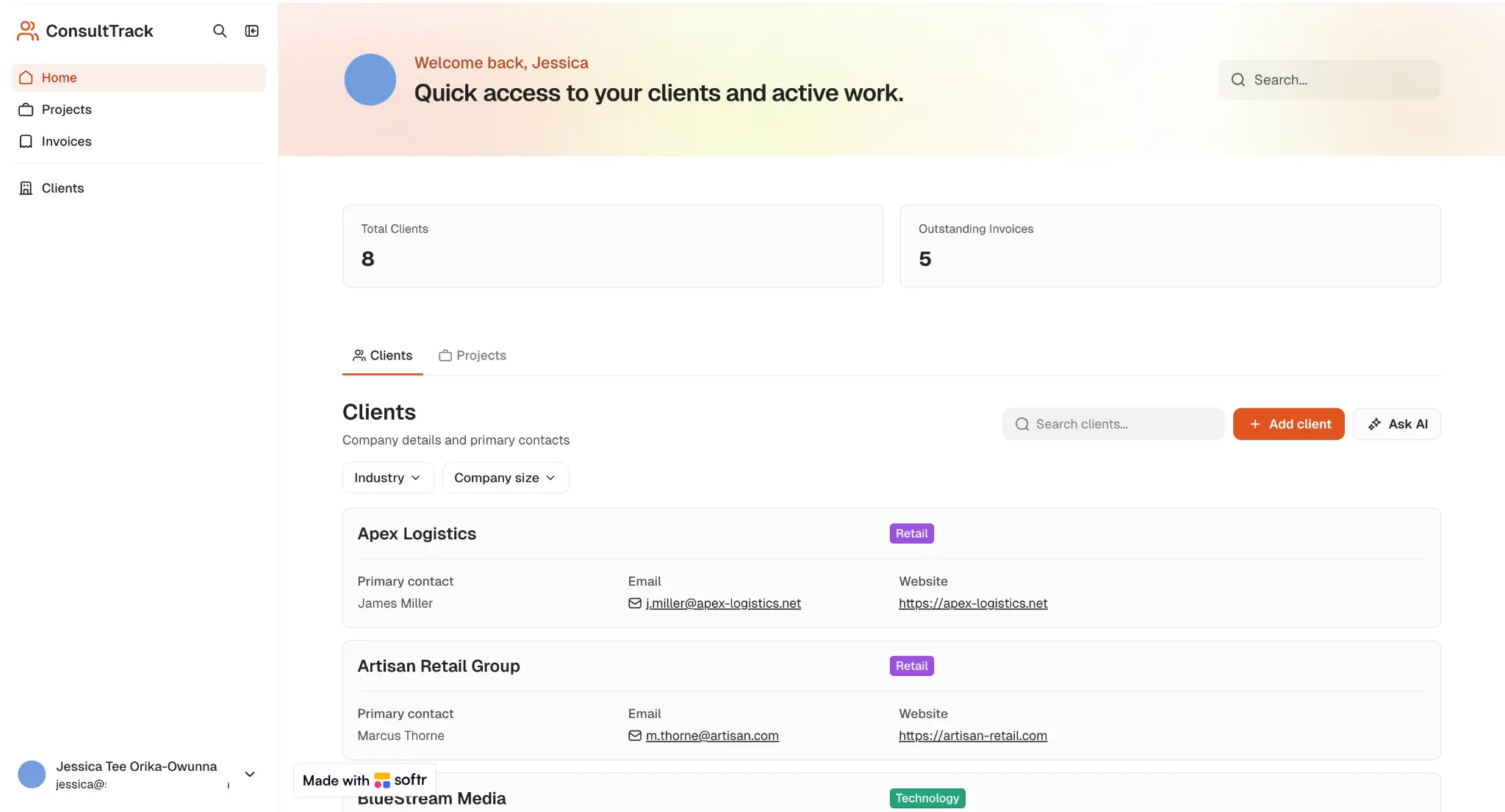Open Clients in sidebar
The height and width of the screenshot is (812, 1505).
(139, 188)
